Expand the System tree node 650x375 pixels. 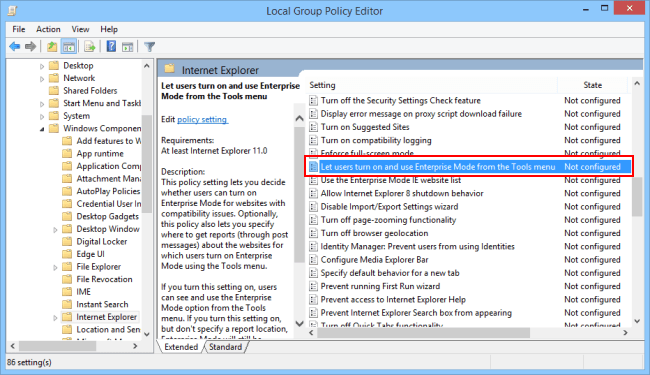coord(42,116)
